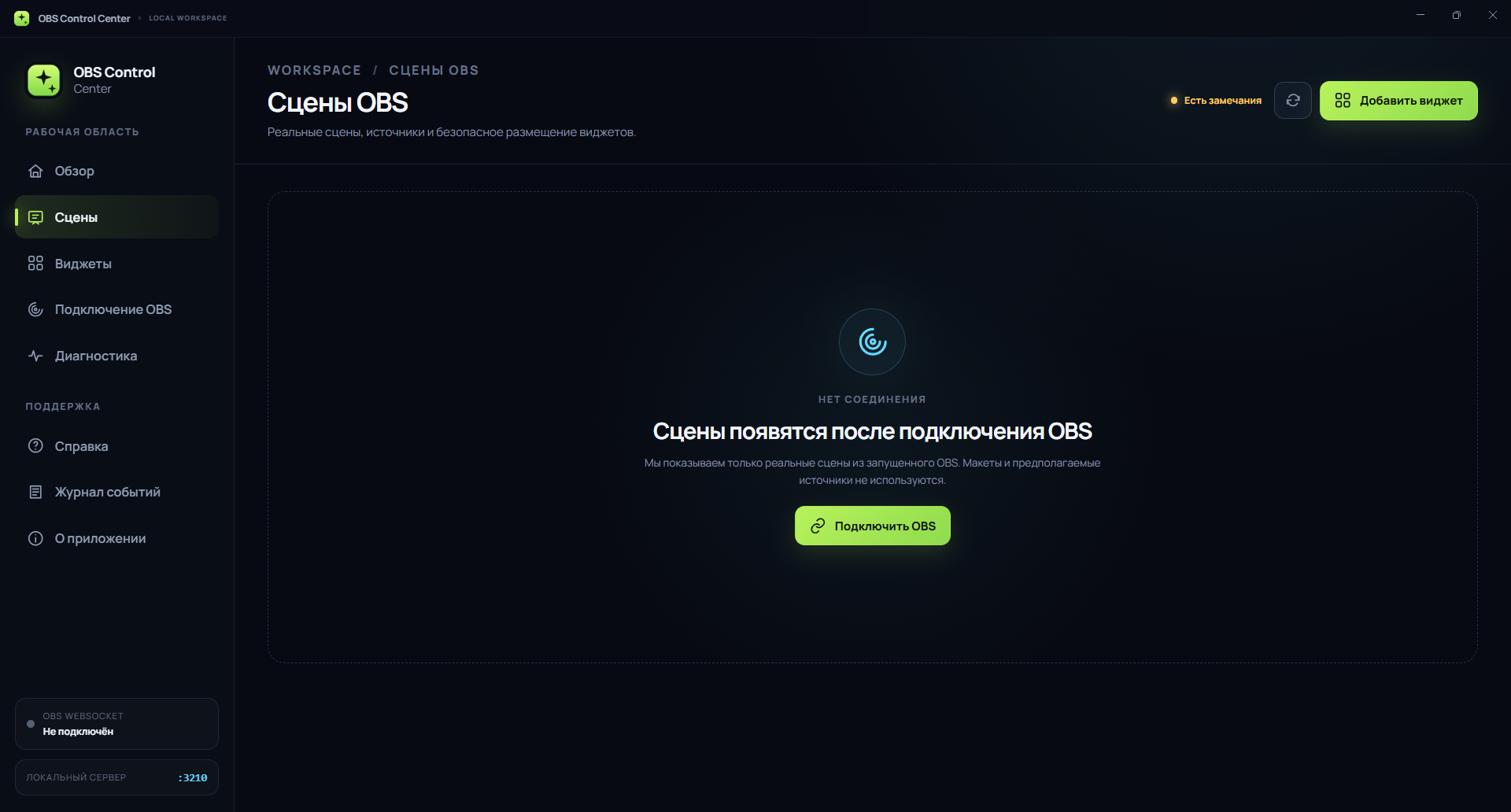This screenshot has width=1511, height=812.
Task: Click the Сцены OBS page title
Action: coord(338,102)
